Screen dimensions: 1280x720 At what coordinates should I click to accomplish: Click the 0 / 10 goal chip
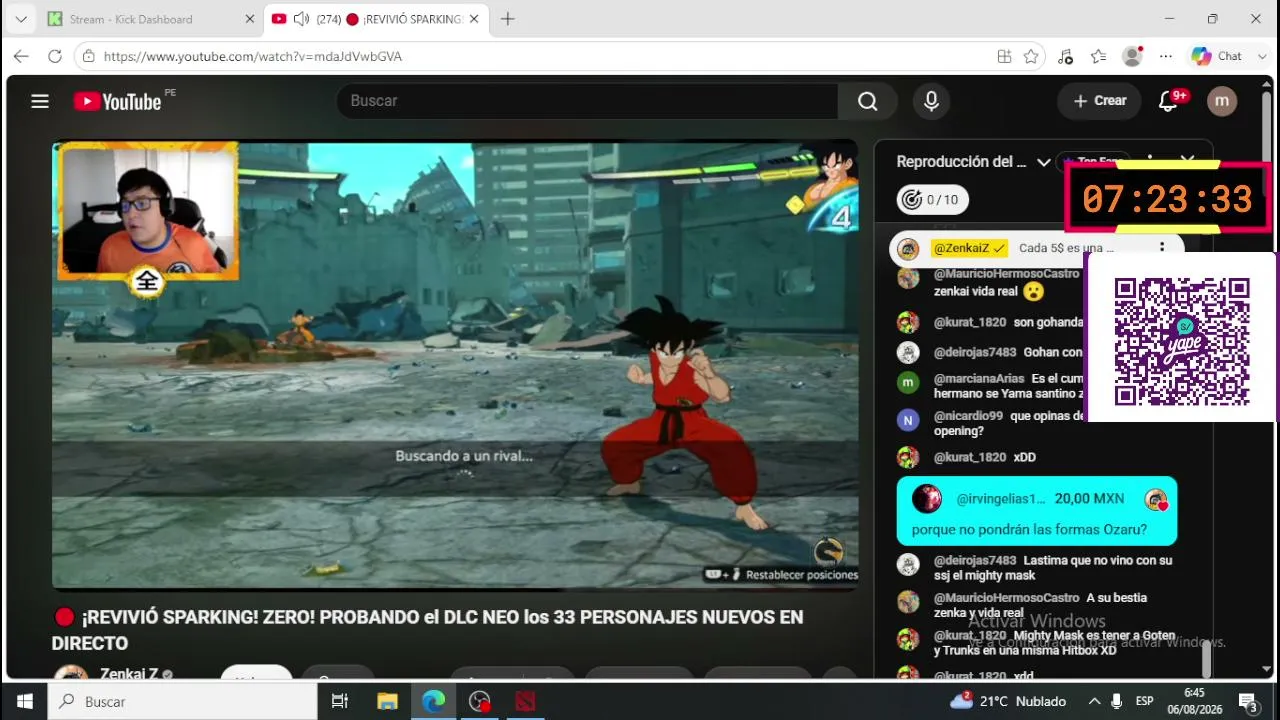click(931, 200)
